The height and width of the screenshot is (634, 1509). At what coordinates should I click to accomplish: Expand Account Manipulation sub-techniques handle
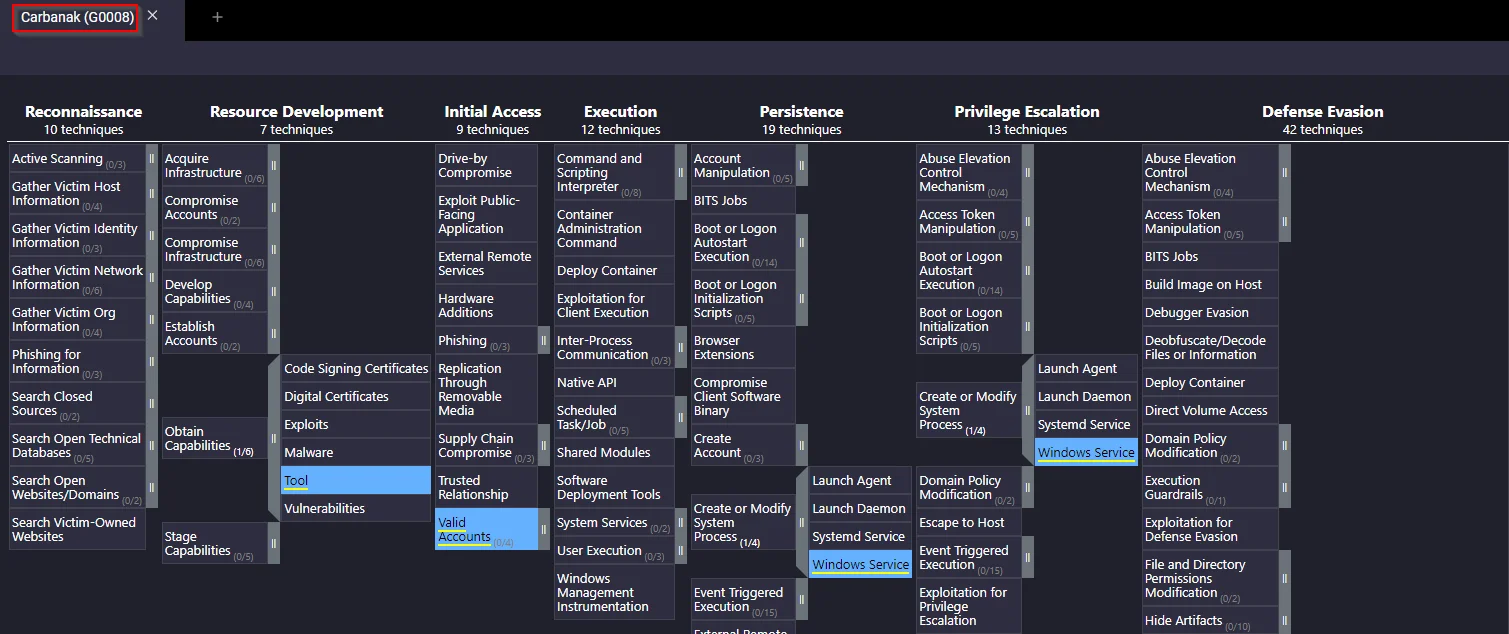802,166
